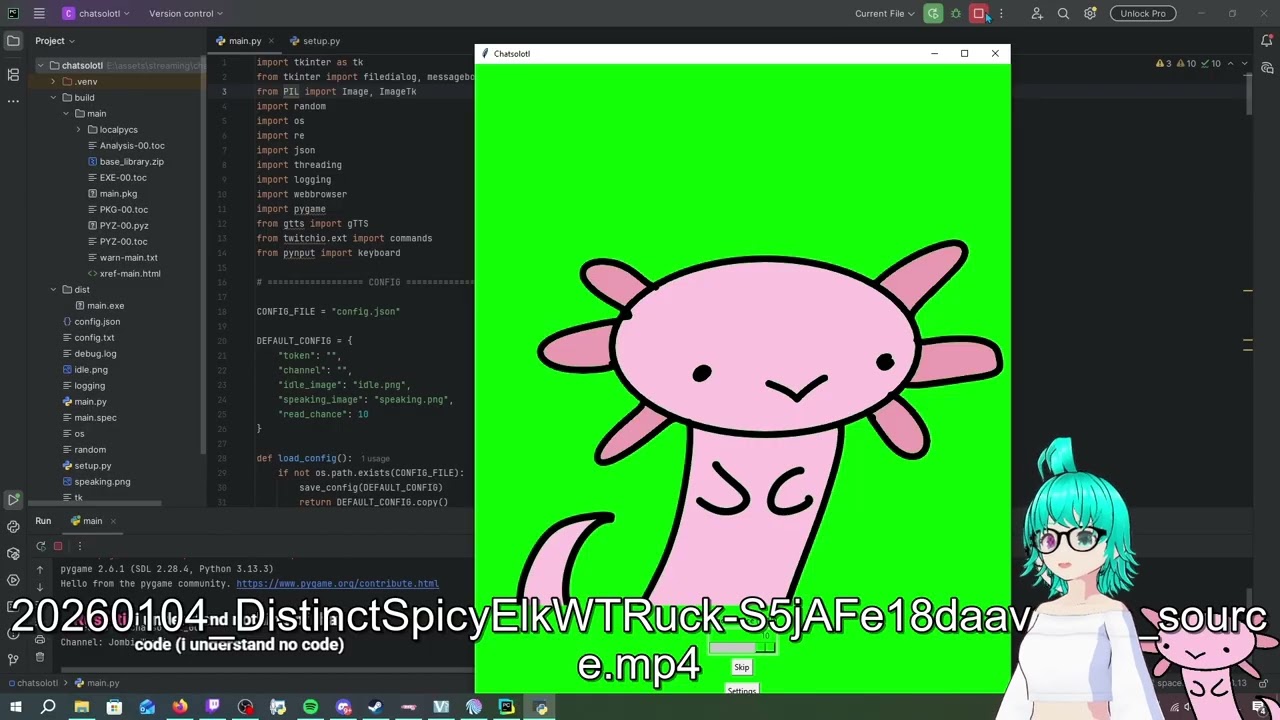Switch to the setup.py editor tab
The width and height of the screenshot is (1280, 720).
(x=315, y=41)
